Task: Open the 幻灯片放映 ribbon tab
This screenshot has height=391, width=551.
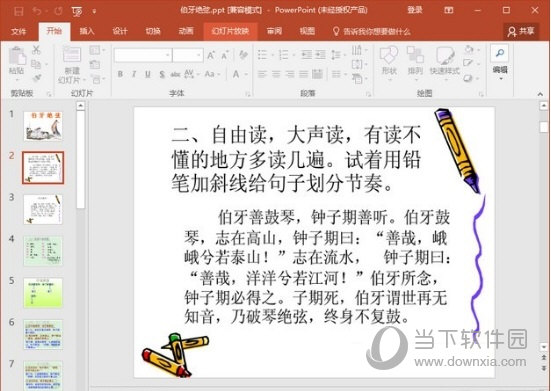Action: pyautogui.click(x=230, y=31)
